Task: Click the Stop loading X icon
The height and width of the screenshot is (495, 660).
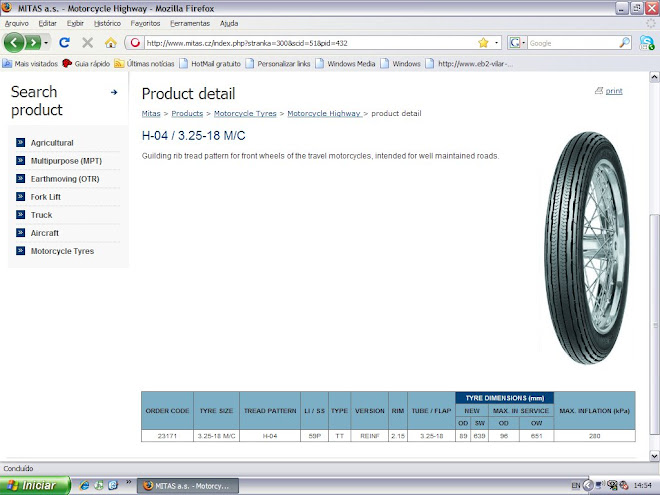Action: pyautogui.click(x=88, y=43)
